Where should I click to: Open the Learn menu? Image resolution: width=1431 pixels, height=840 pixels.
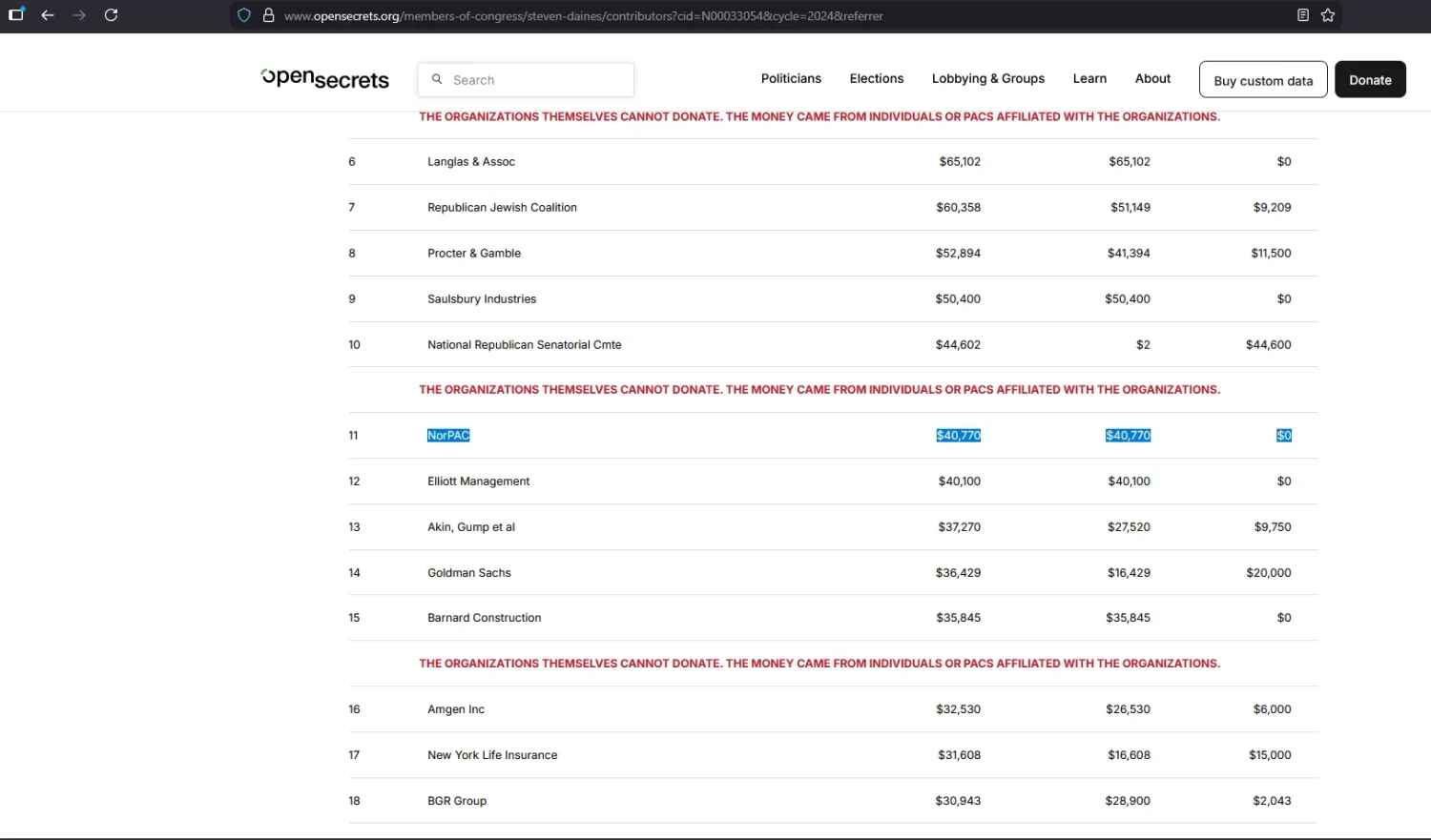[x=1089, y=78]
